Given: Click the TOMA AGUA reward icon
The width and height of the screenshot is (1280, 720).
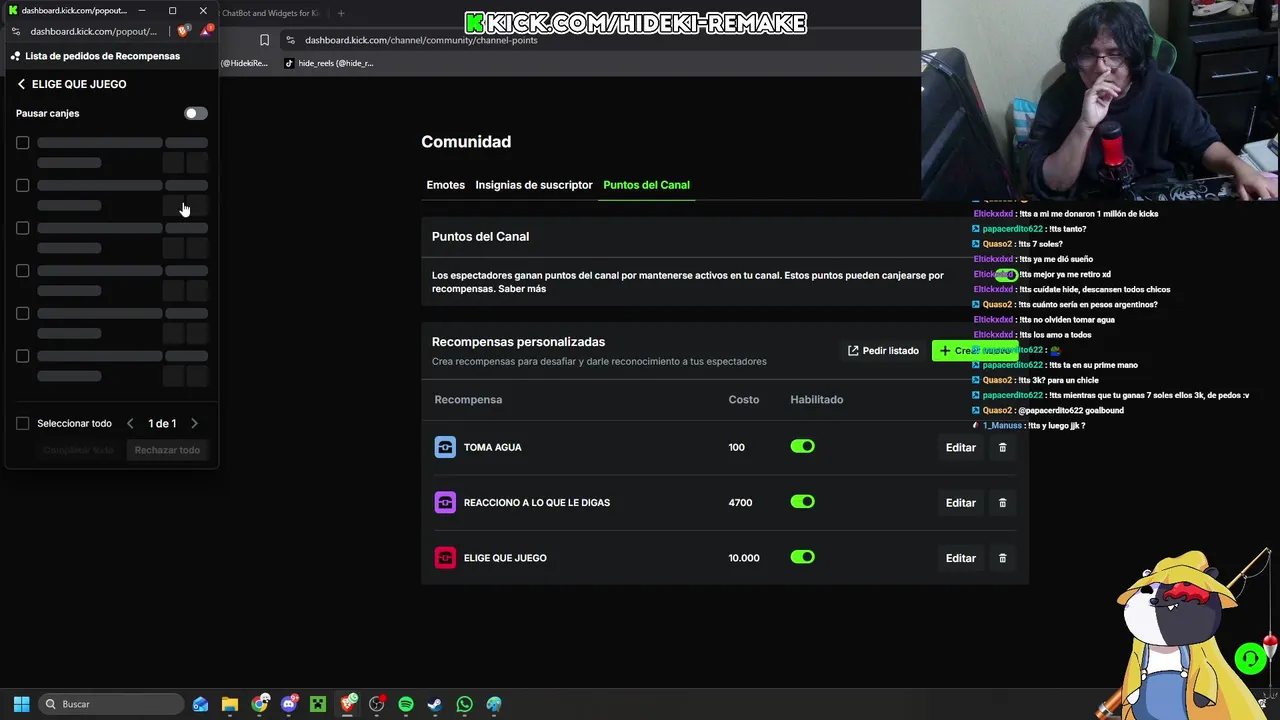Looking at the screenshot, I should click(445, 447).
